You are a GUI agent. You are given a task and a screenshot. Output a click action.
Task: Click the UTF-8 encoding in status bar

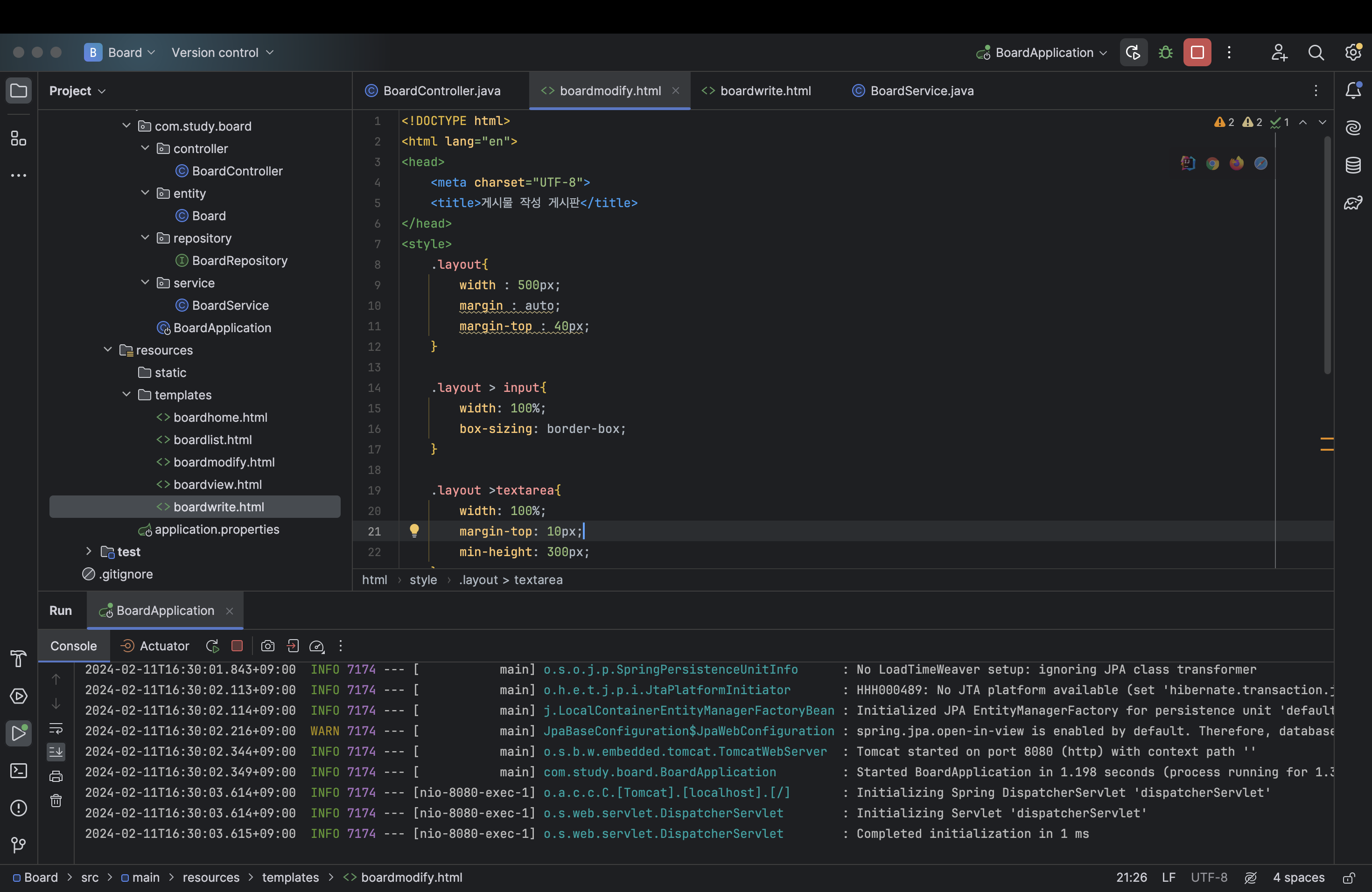coord(1208,878)
